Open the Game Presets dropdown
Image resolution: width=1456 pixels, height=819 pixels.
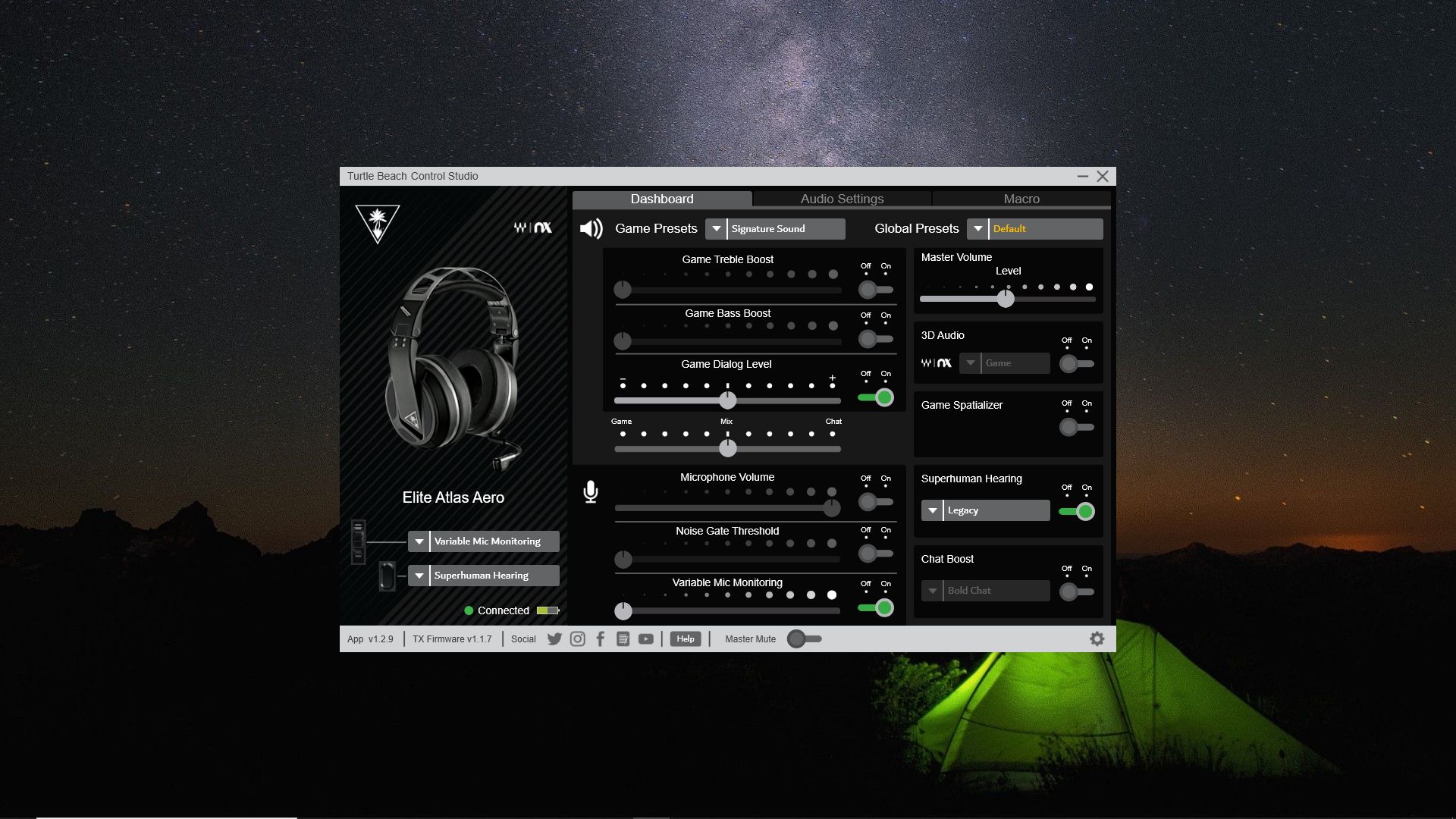click(716, 228)
